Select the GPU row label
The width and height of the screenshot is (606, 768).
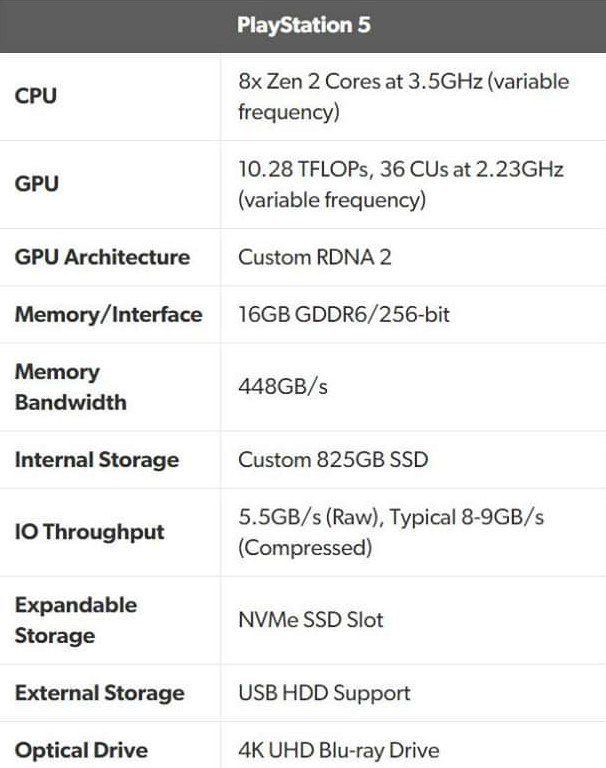click(36, 184)
